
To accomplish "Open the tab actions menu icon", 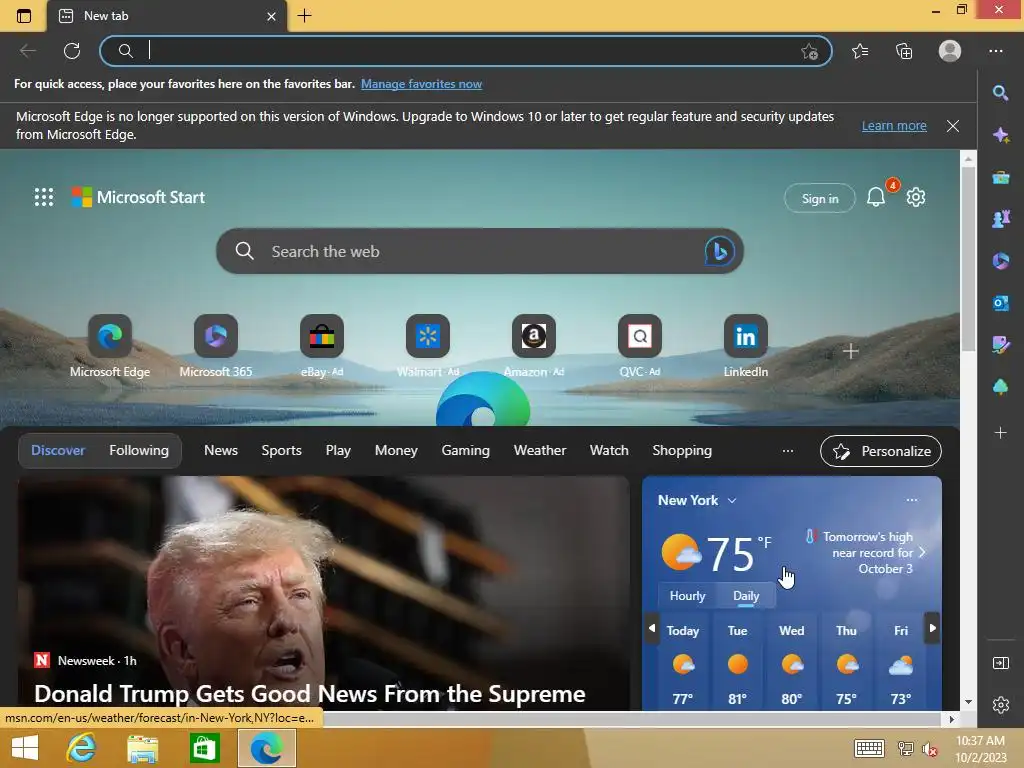I will [24, 16].
